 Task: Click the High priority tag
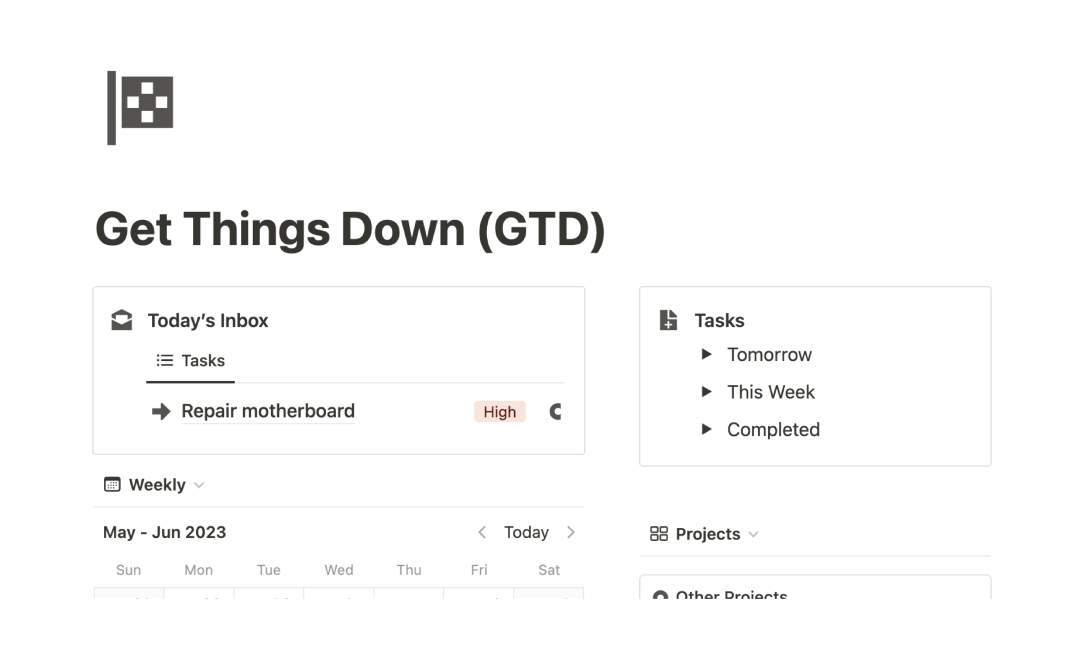499,411
